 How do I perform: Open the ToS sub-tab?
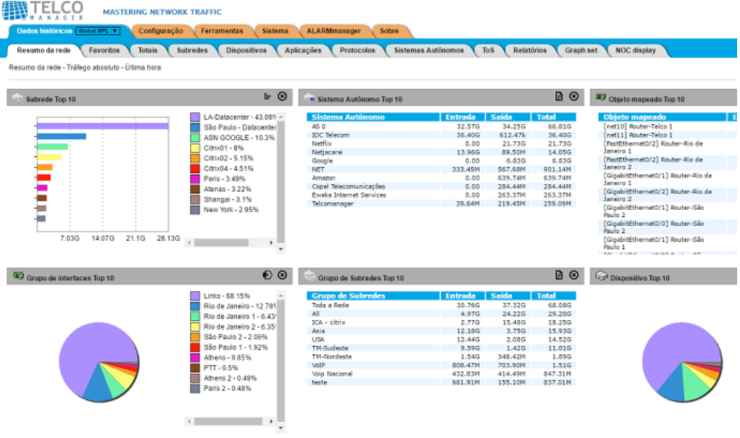(488, 51)
